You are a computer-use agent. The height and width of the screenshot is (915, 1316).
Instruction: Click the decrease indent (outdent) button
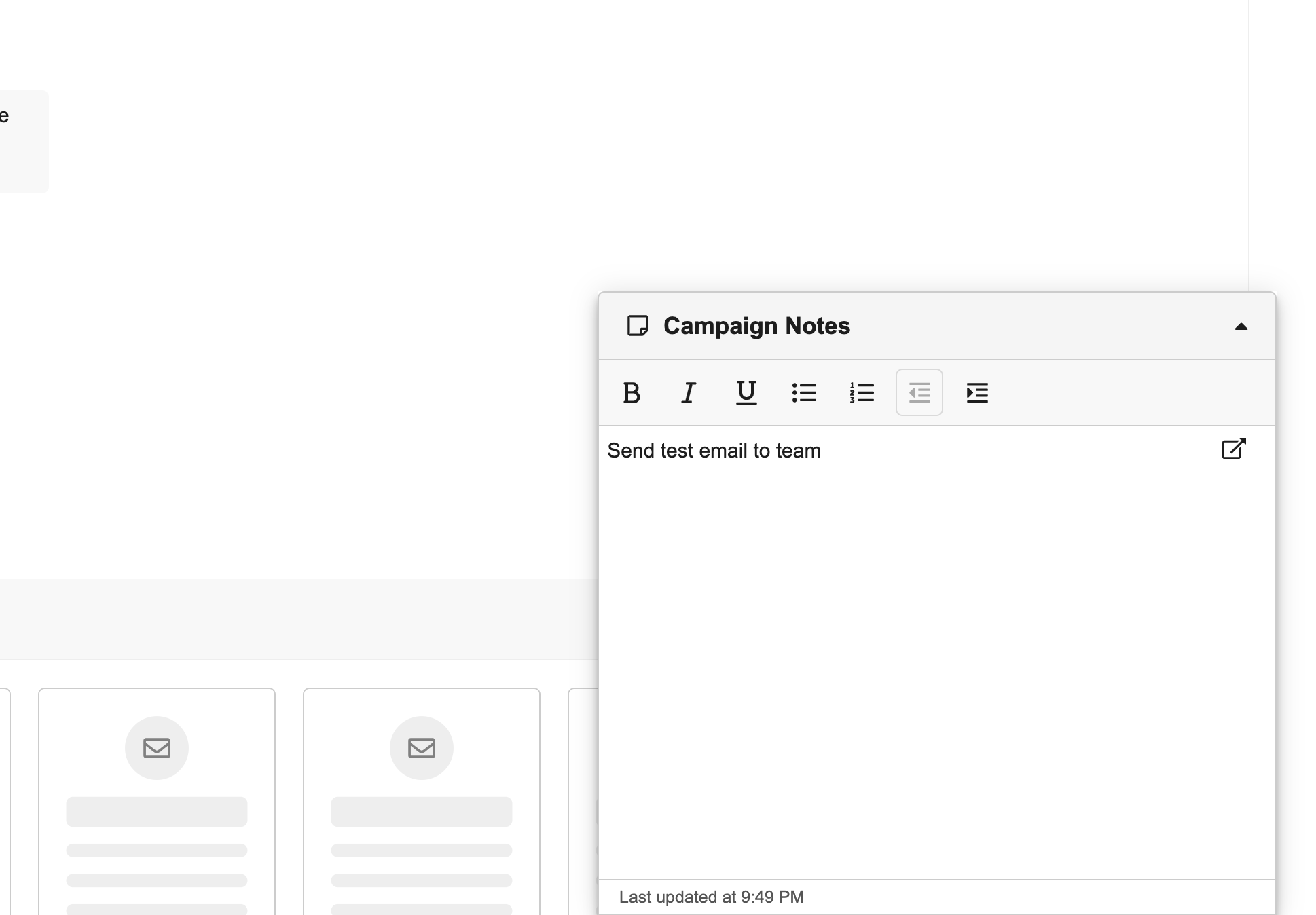[919, 393]
